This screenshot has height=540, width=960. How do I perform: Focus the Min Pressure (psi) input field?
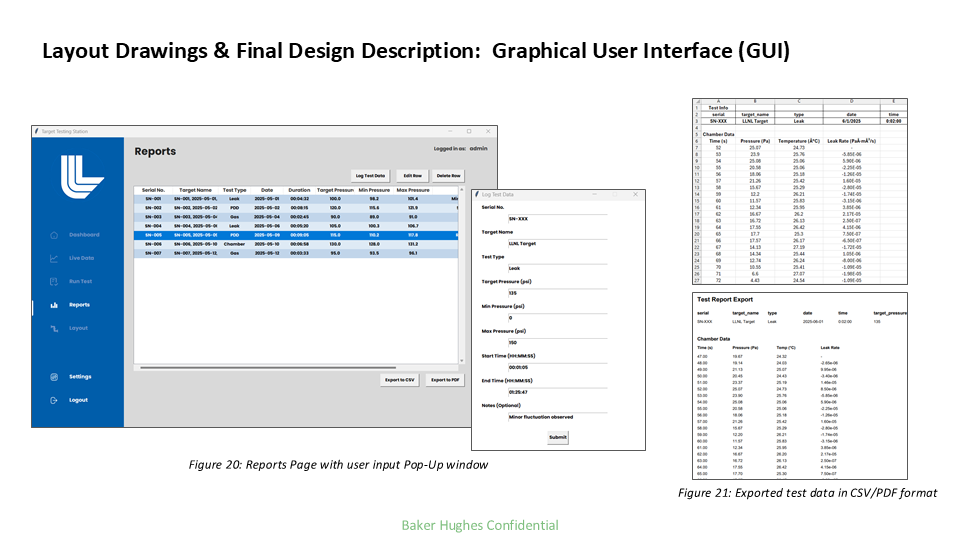coord(557,318)
